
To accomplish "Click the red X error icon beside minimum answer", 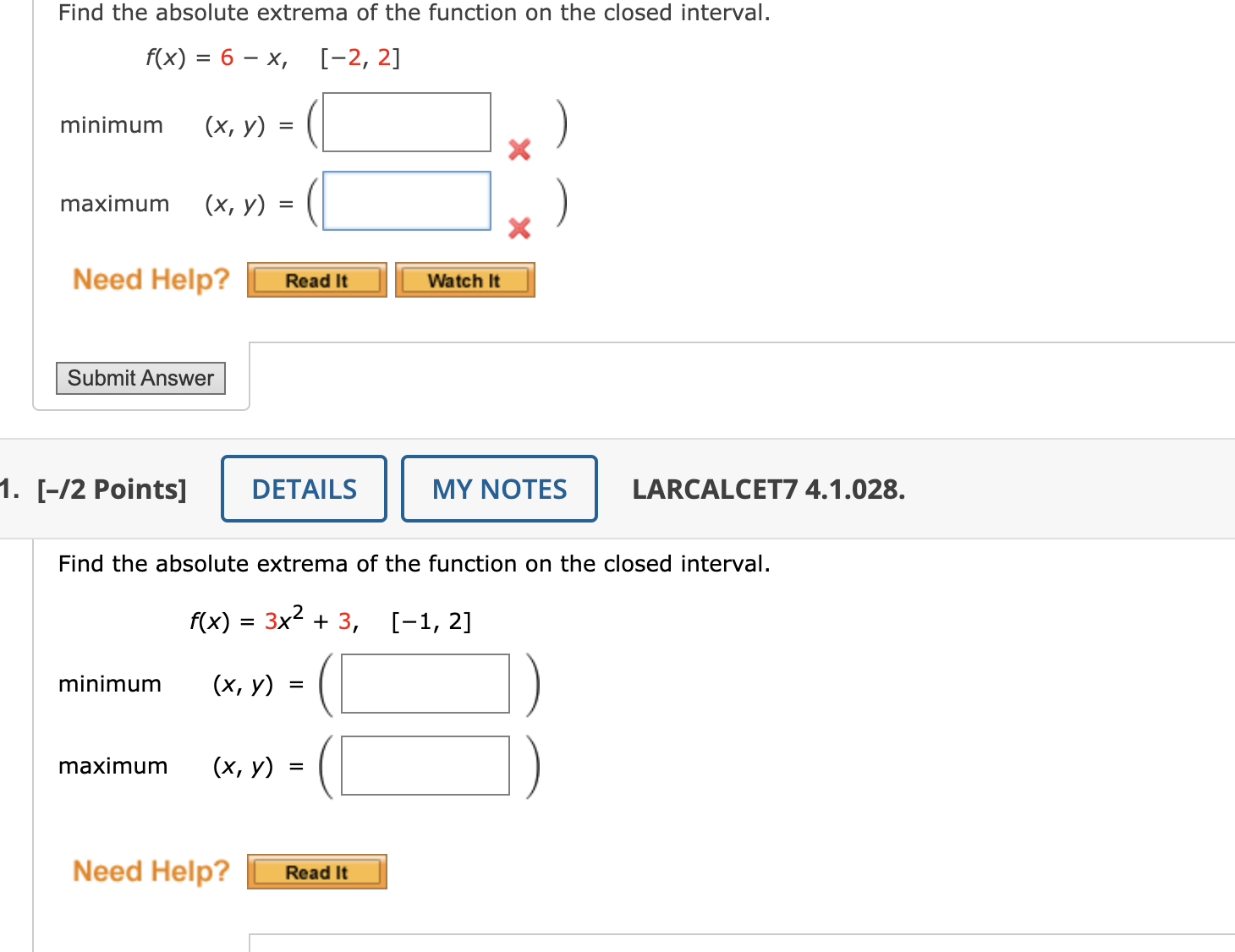I will pyautogui.click(x=519, y=150).
